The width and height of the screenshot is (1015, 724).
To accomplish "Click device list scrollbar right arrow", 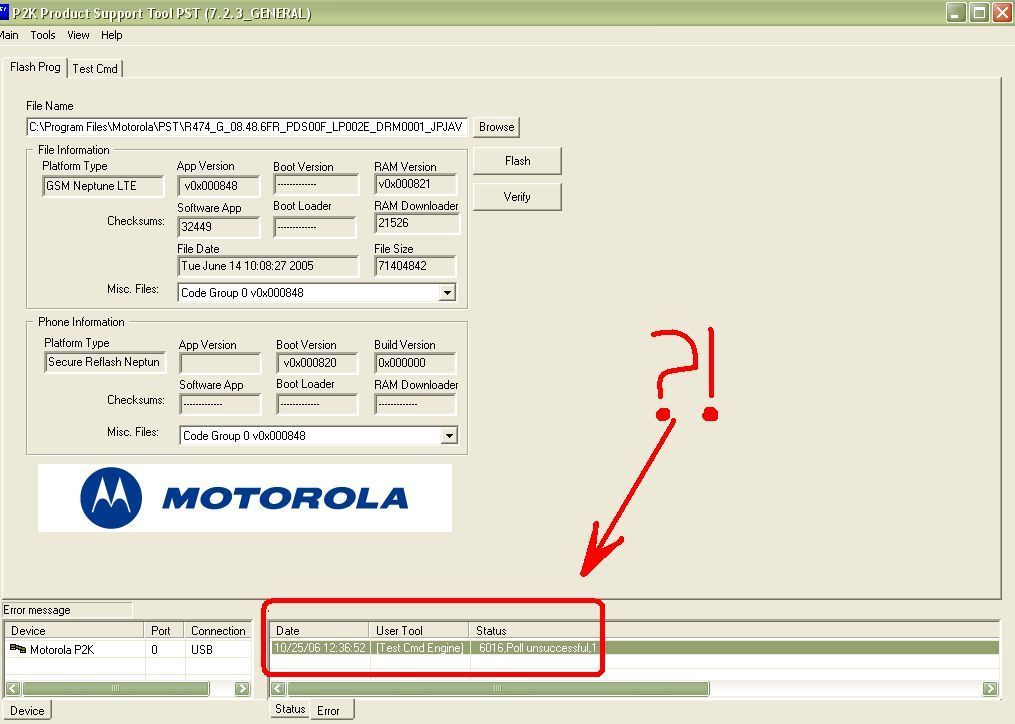I will tap(242, 688).
